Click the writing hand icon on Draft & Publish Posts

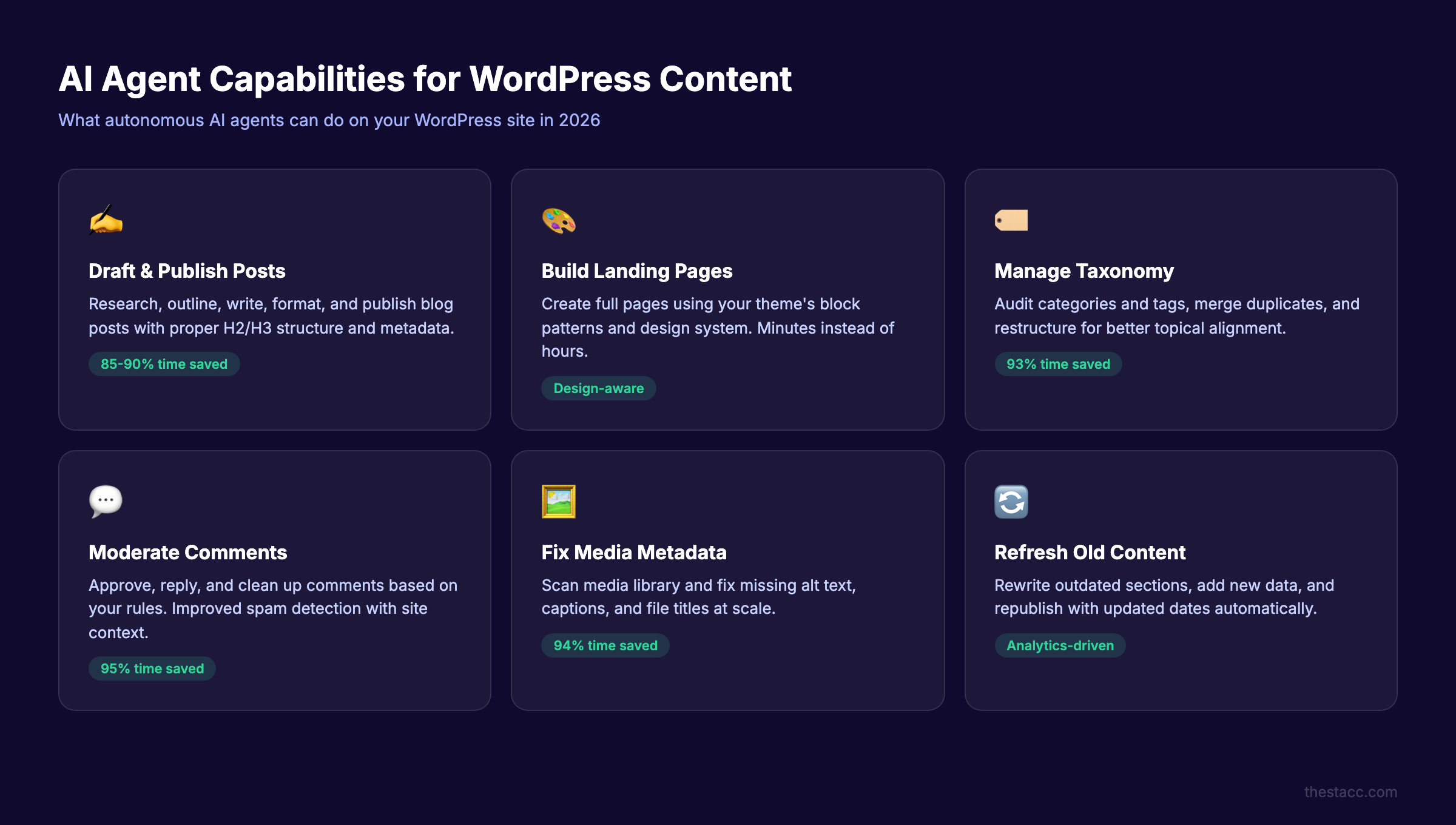[106, 221]
